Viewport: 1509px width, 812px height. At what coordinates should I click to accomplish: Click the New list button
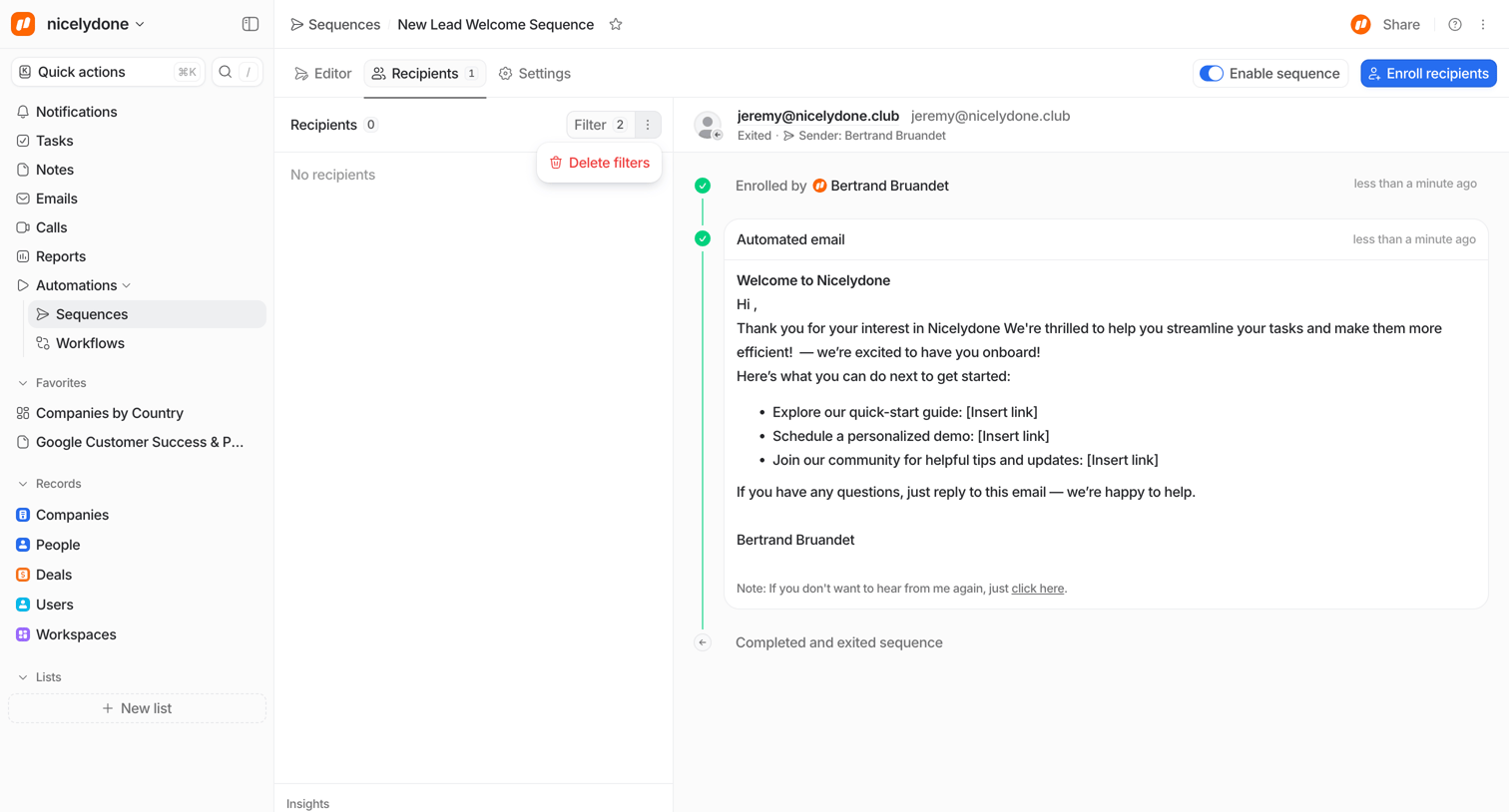click(x=138, y=708)
